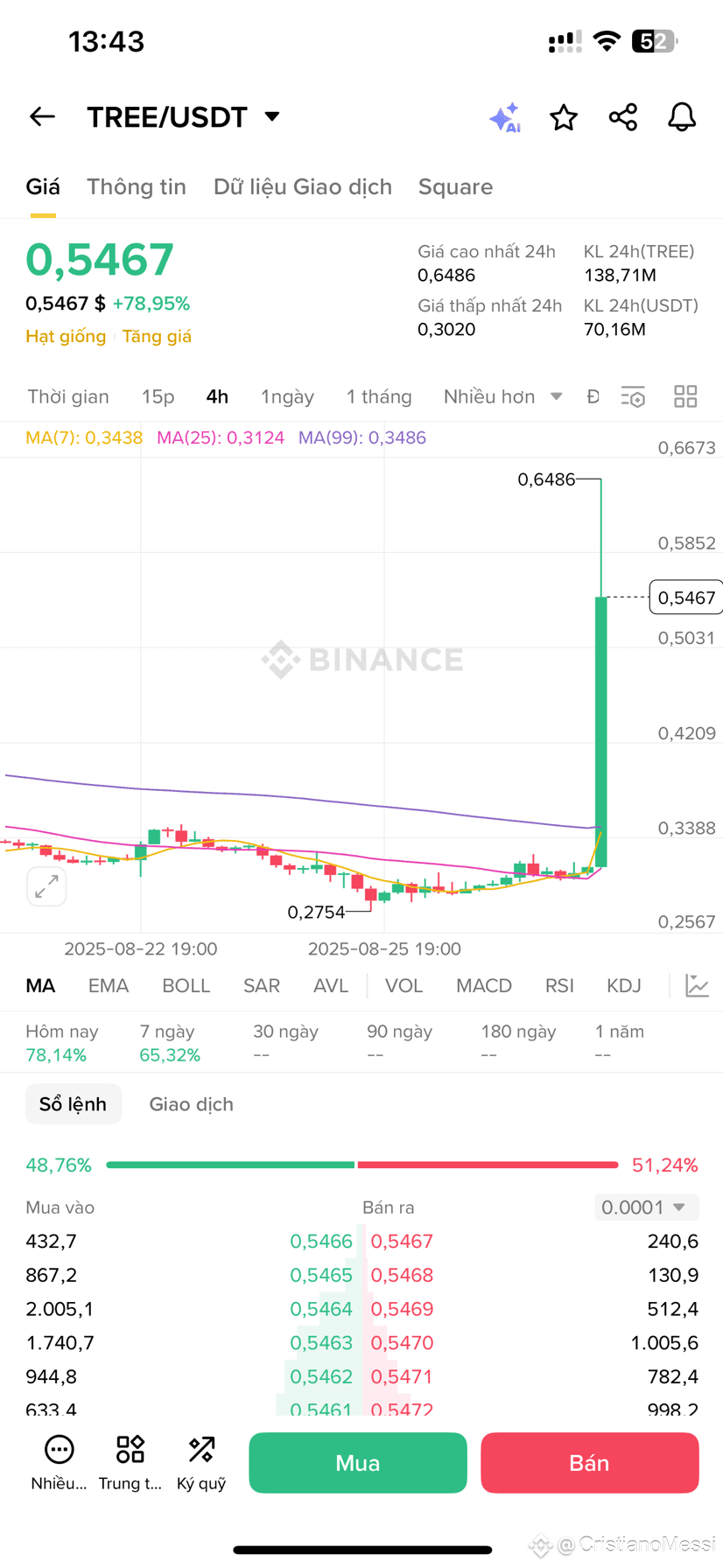
Task: Open Ký quỹ margin trading icon
Action: click(201, 1463)
